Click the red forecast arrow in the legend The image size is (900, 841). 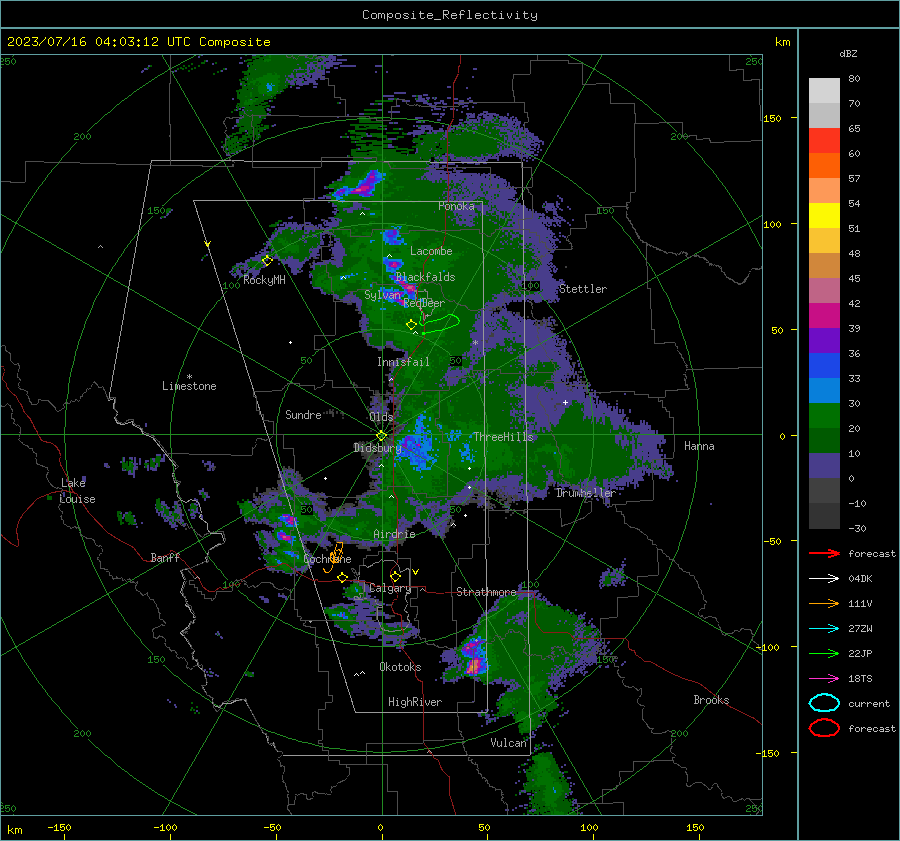click(x=824, y=553)
